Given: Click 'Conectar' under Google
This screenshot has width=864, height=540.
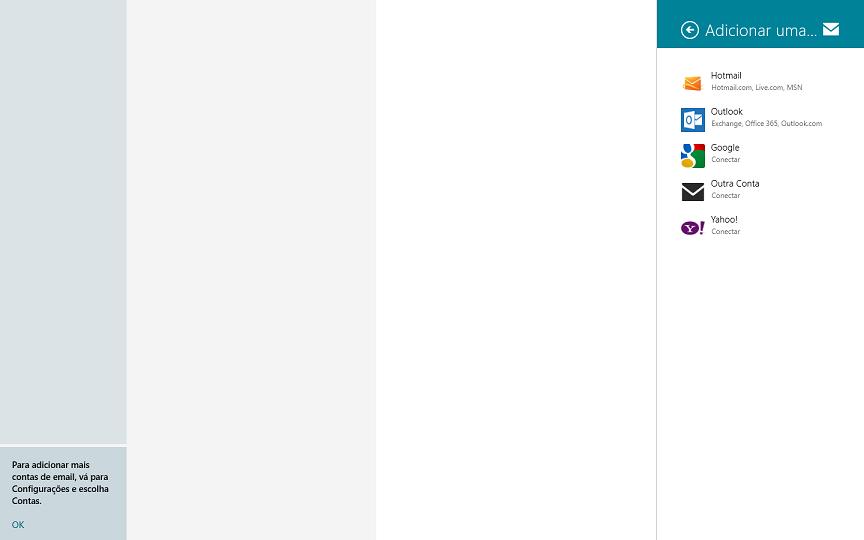Looking at the screenshot, I should [x=725, y=159].
